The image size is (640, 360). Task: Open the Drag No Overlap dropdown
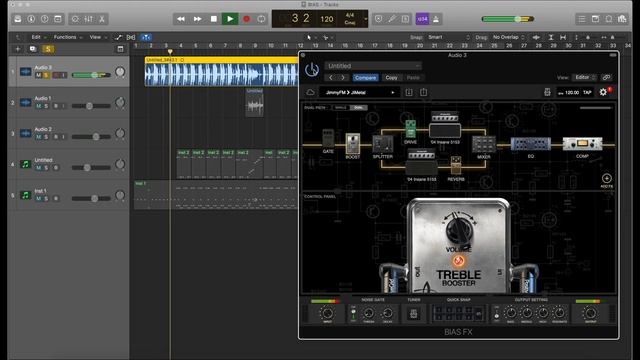click(508, 37)
